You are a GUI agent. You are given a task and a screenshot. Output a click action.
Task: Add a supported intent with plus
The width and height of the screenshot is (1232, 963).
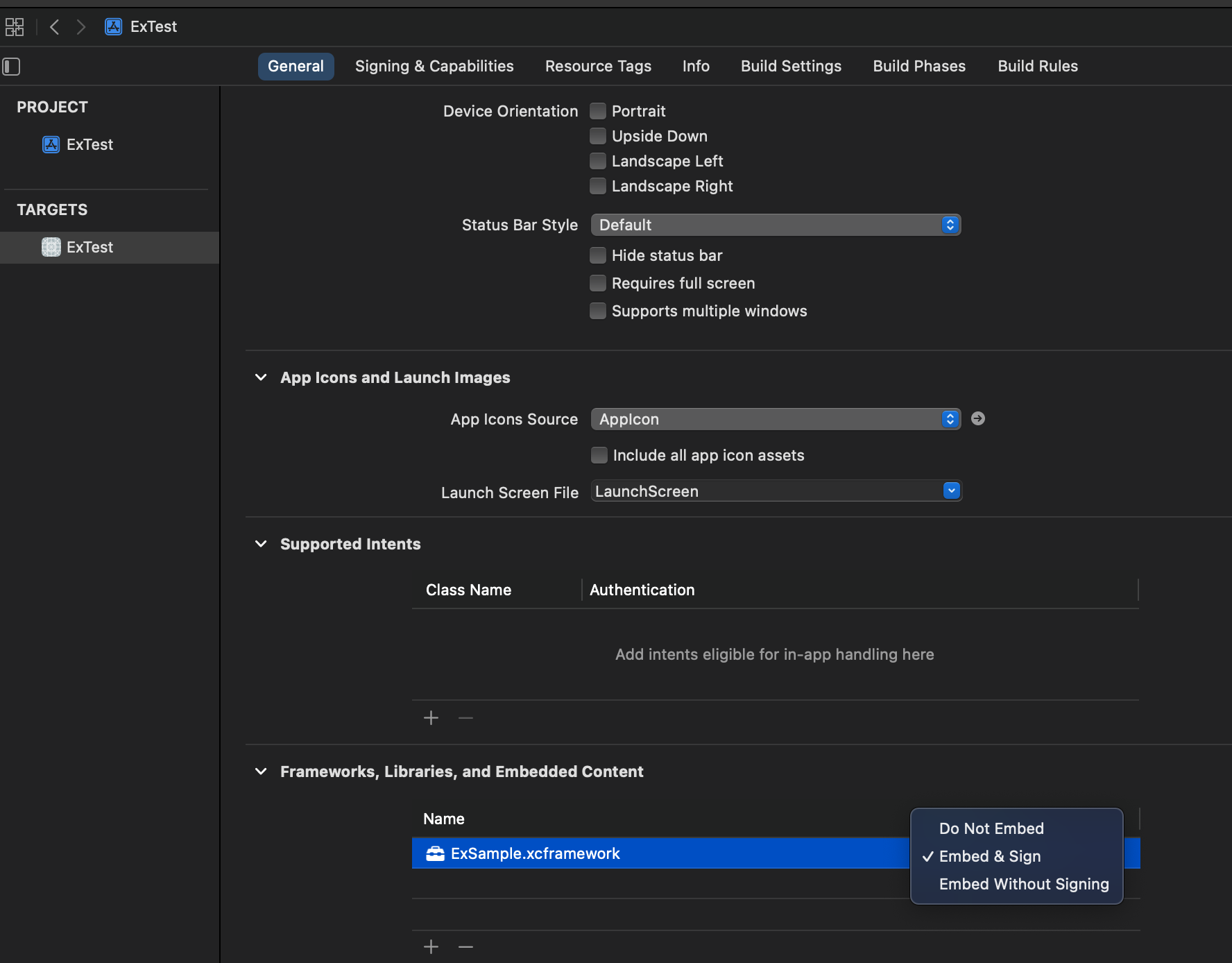click(x=431, y=717)
